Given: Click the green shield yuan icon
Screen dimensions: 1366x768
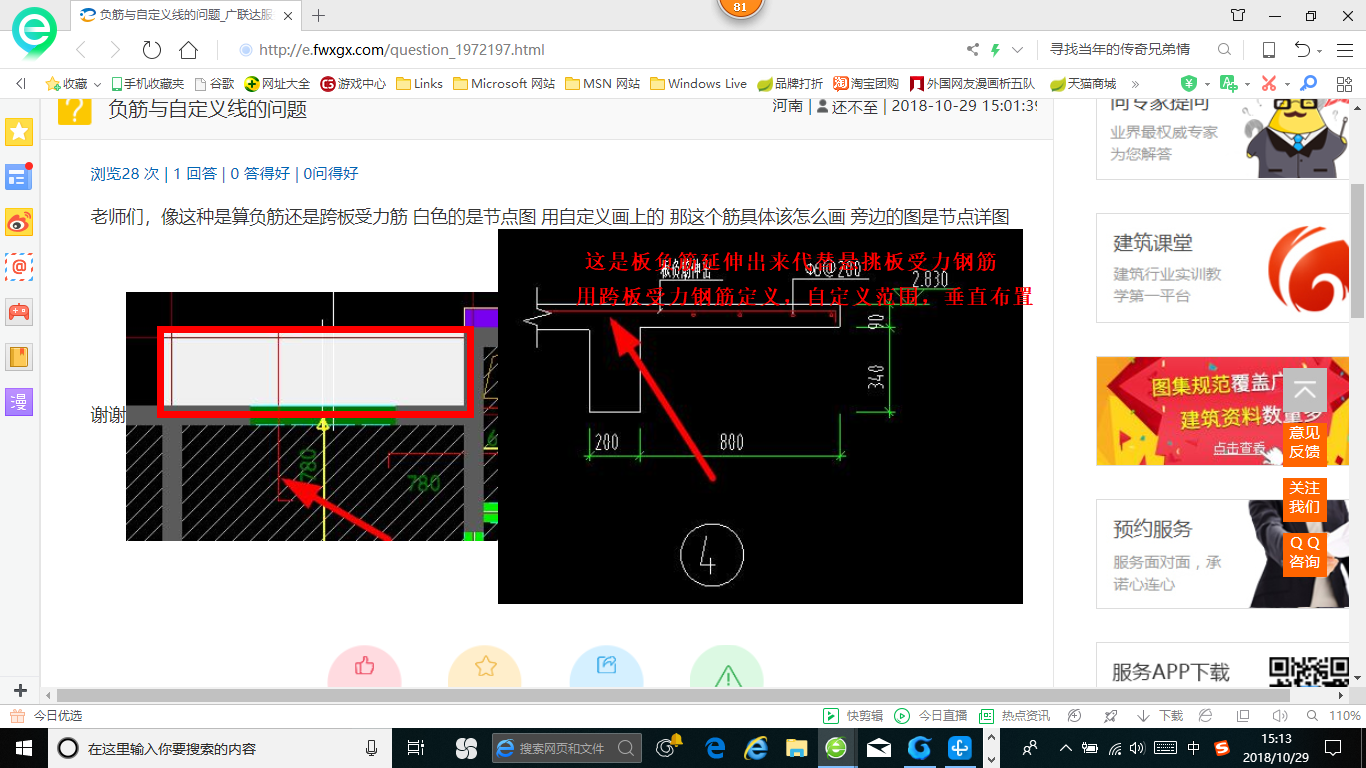Looking at the screenshot, I should [x=1189, y=84].
